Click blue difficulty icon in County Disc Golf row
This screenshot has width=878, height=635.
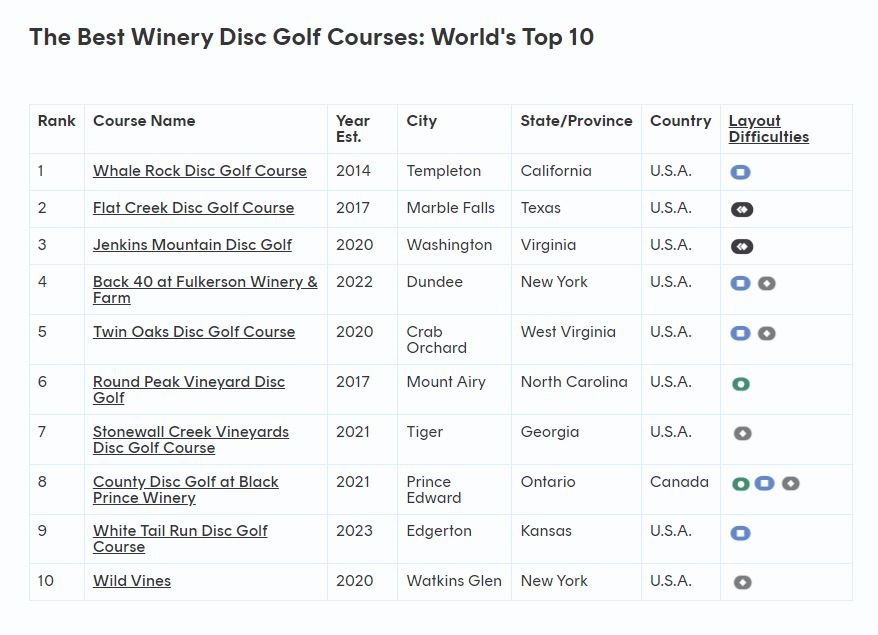764,483
